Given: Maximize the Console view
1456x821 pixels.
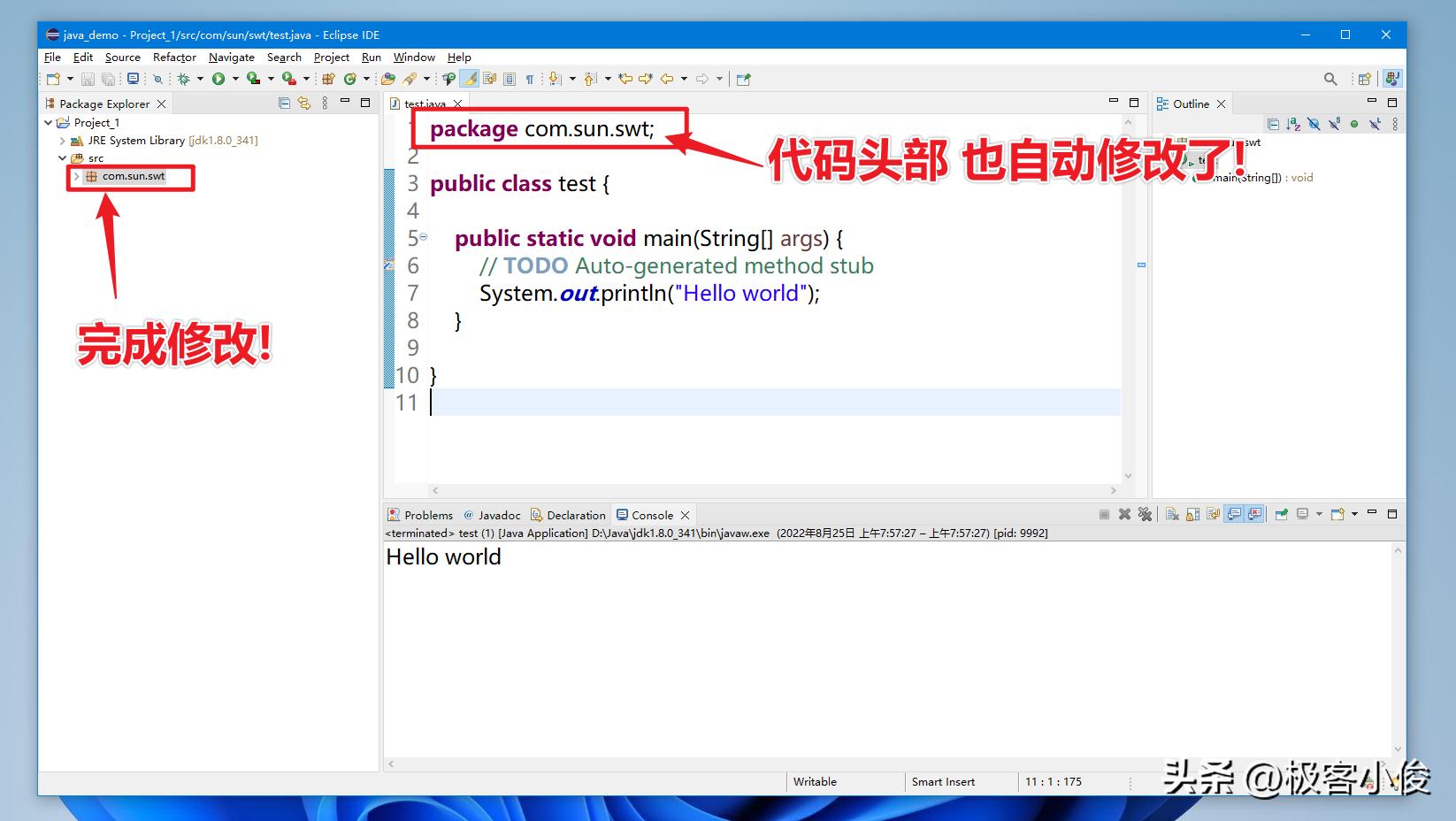Looking at the screenshot, I should 1391,513.
